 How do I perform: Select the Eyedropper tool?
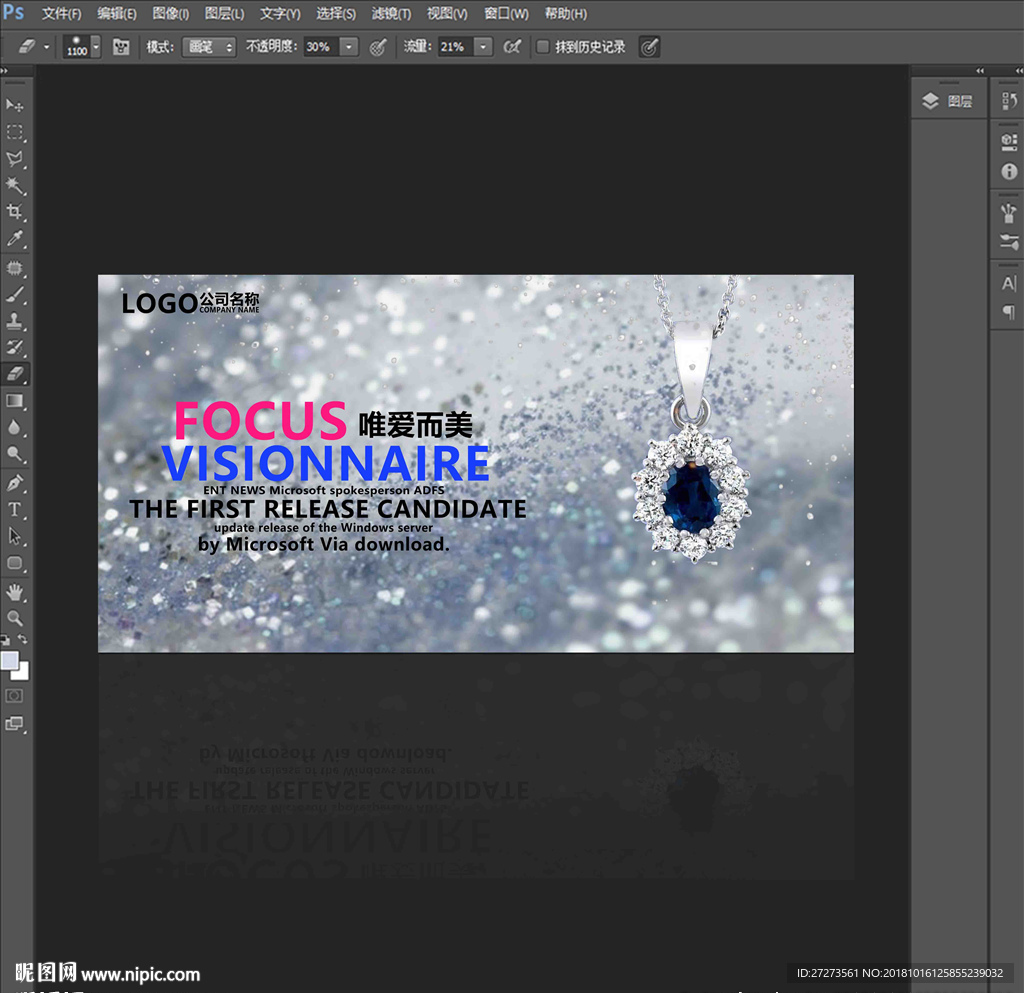[14, 238]
